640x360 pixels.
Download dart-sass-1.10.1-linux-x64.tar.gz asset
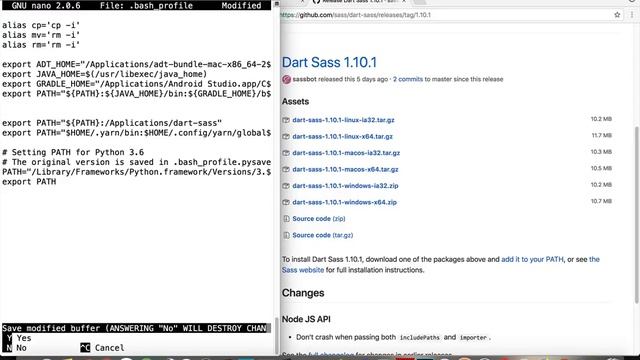tap(342, 136)
